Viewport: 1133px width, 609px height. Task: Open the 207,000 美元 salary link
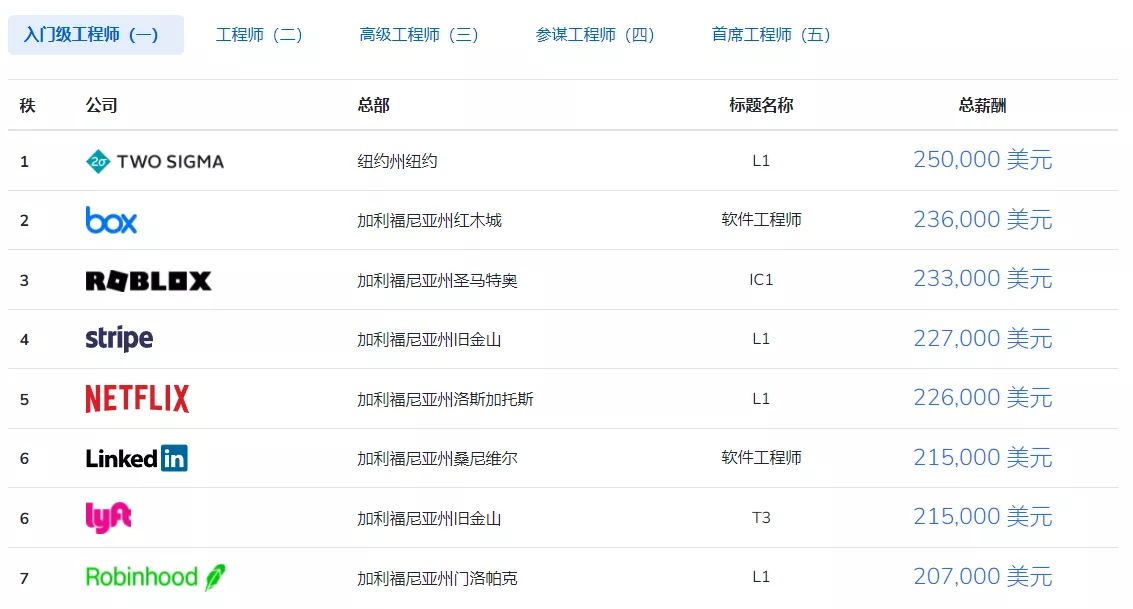pos(983,577)
